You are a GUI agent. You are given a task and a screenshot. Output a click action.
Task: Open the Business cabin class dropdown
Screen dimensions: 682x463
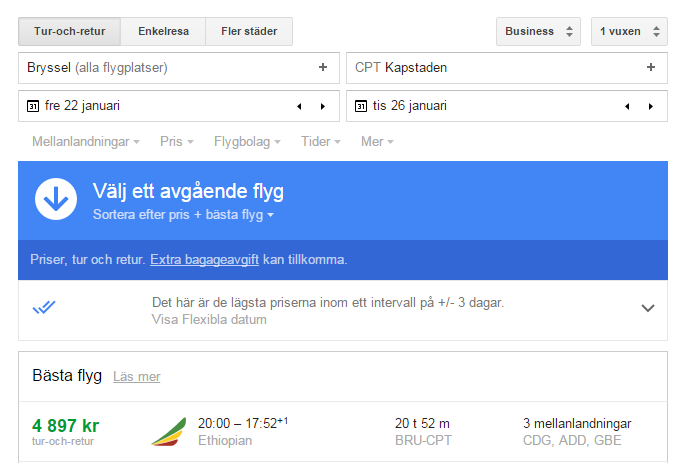[x=538, y=31]
